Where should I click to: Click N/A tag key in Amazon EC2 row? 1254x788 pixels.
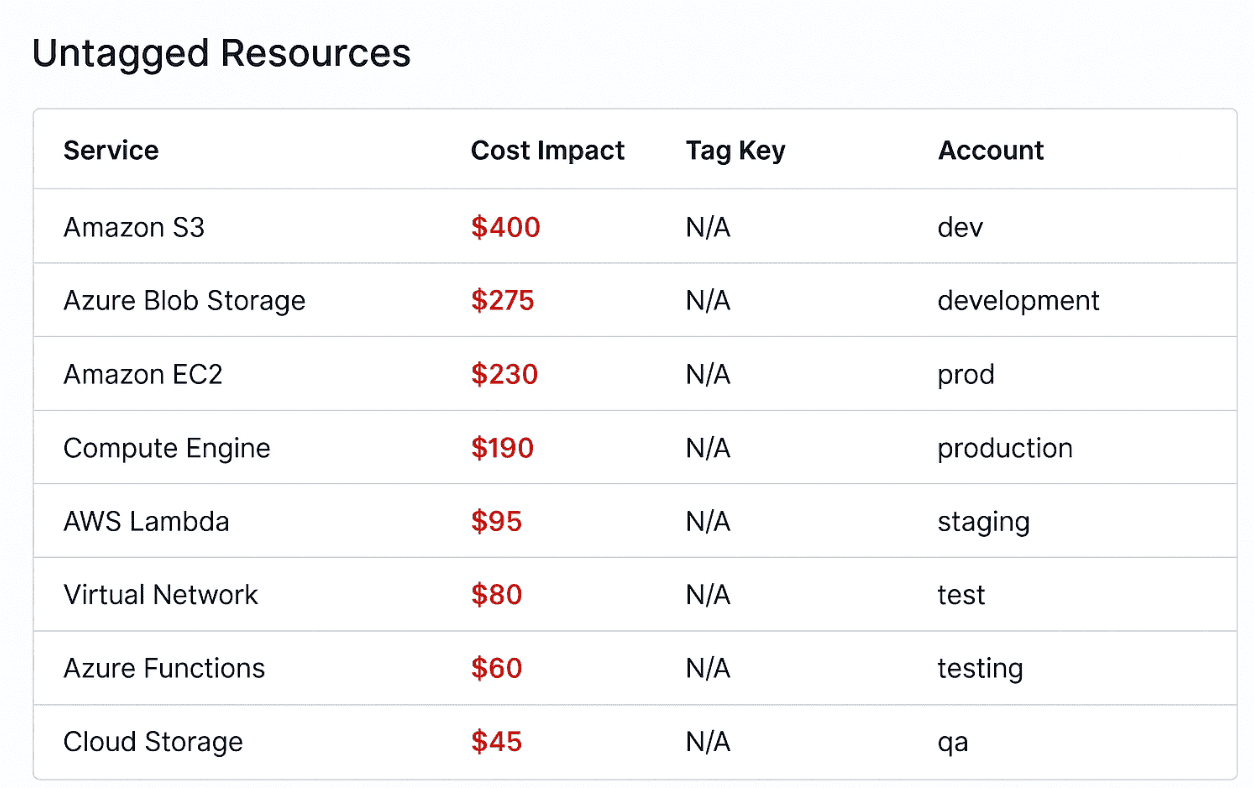[x=708, y=374]
